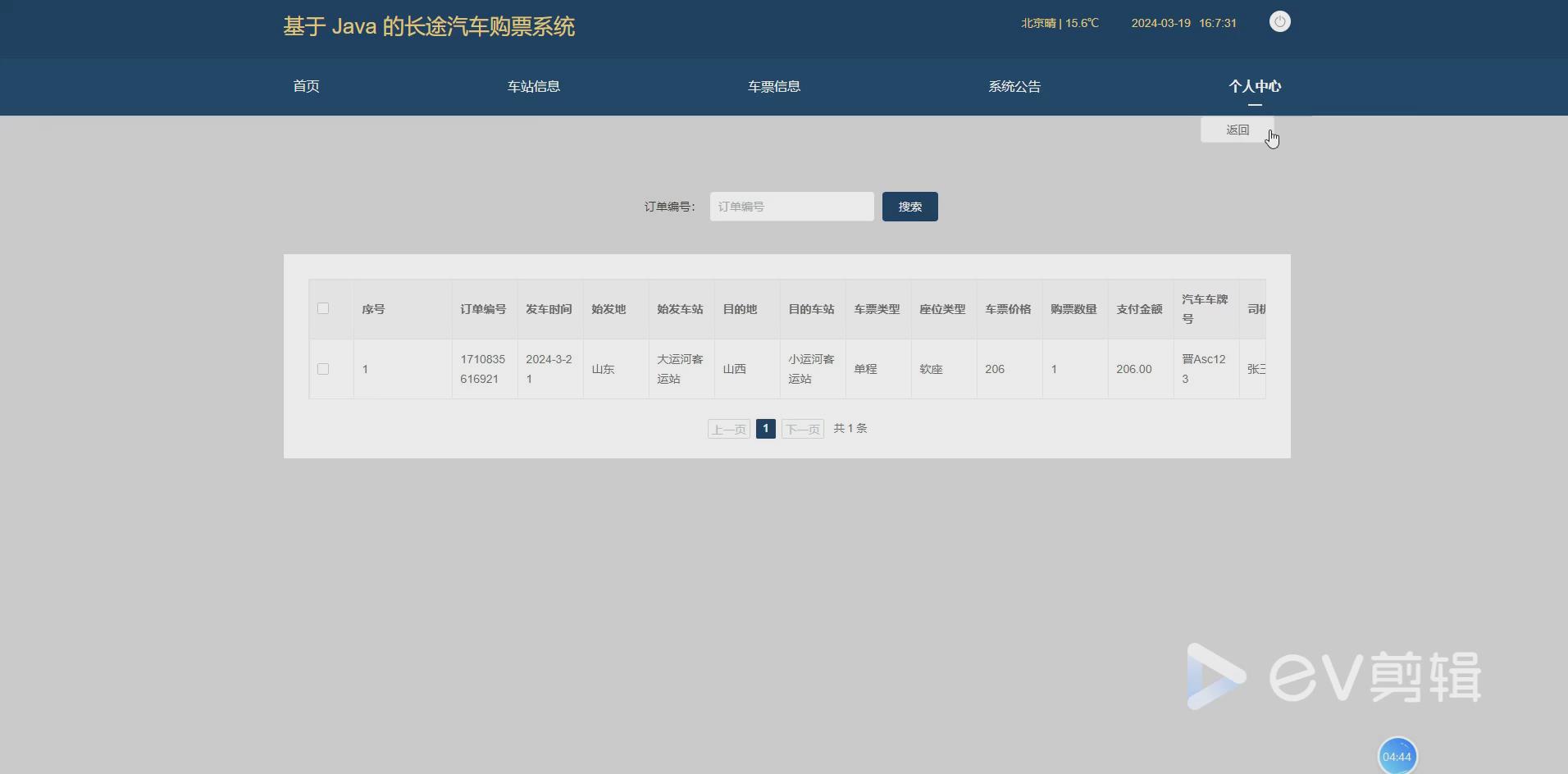
Task: Click page number 1 in pagination
Action: 765,428
